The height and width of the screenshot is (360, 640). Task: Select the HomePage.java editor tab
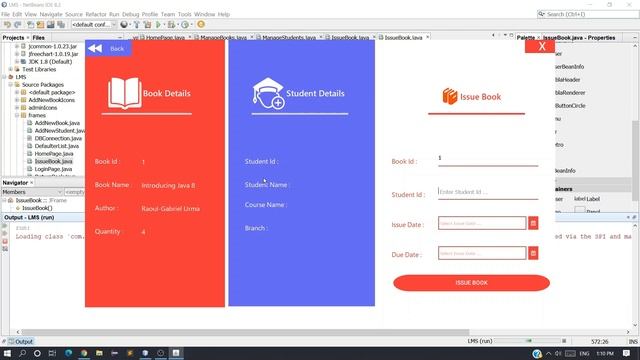click(x=165, y=38)
